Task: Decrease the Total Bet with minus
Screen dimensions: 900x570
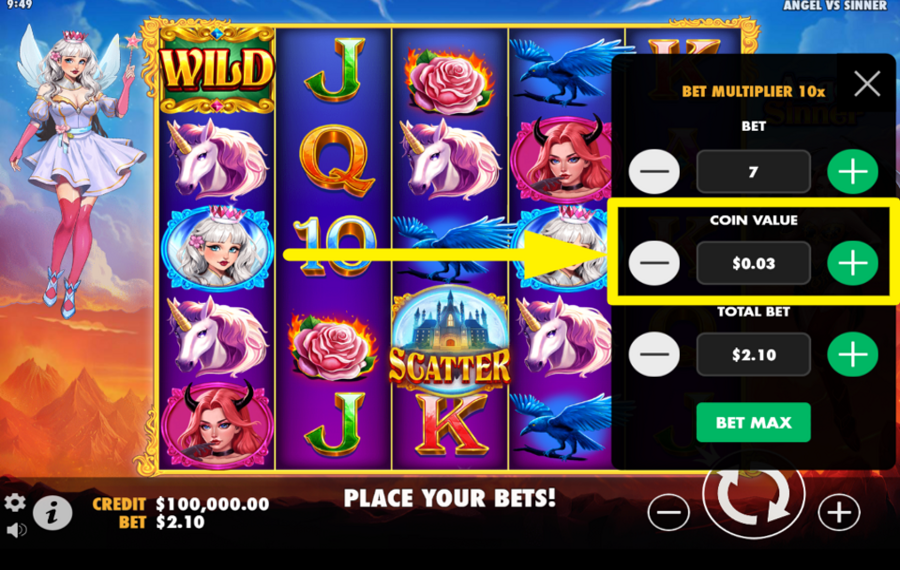Action: pyautogui.click(x=654, y=354)
